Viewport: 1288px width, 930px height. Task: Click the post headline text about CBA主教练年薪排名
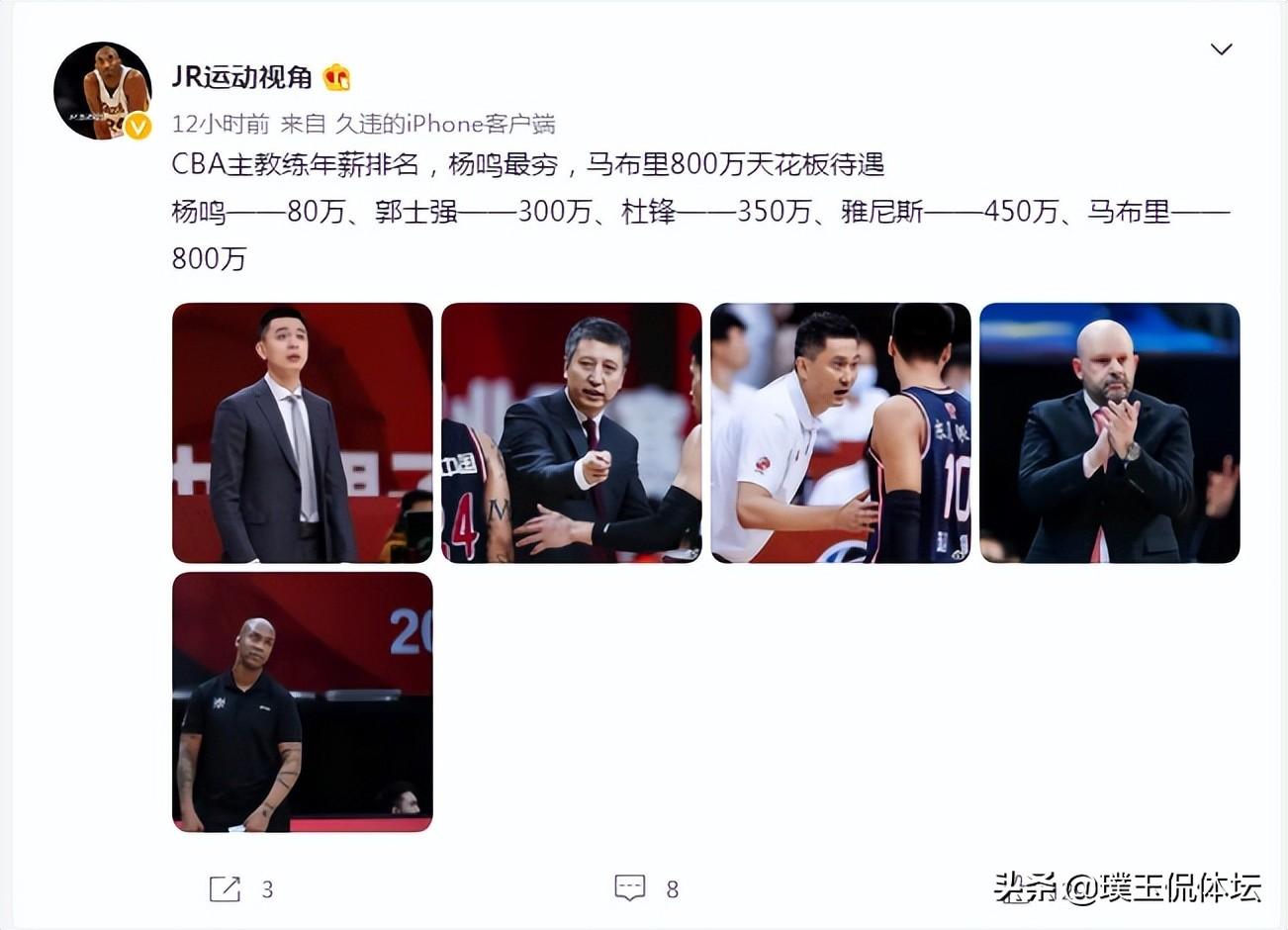[528, 163]
